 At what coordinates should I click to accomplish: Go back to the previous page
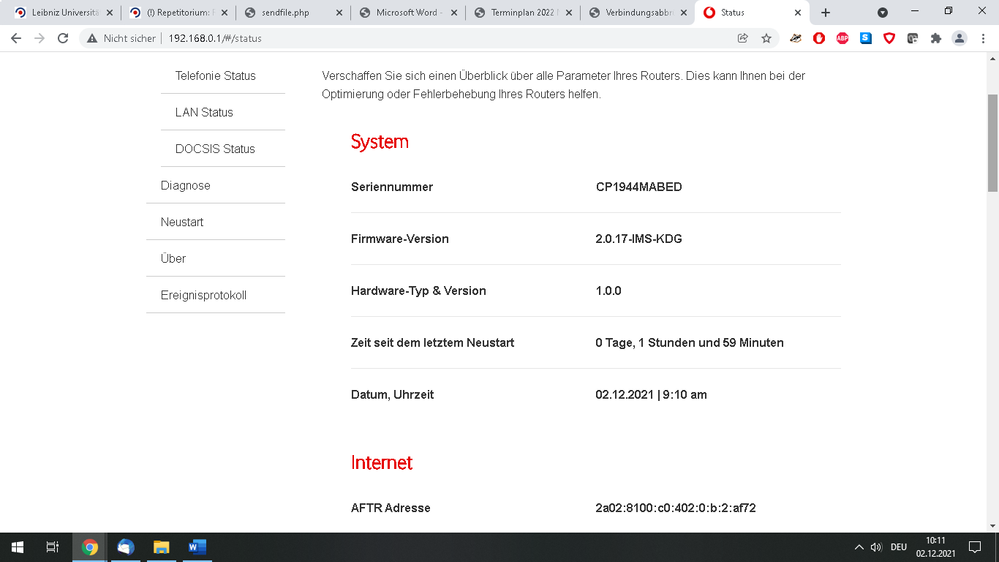pyautogui.click(x=16, y=38)
